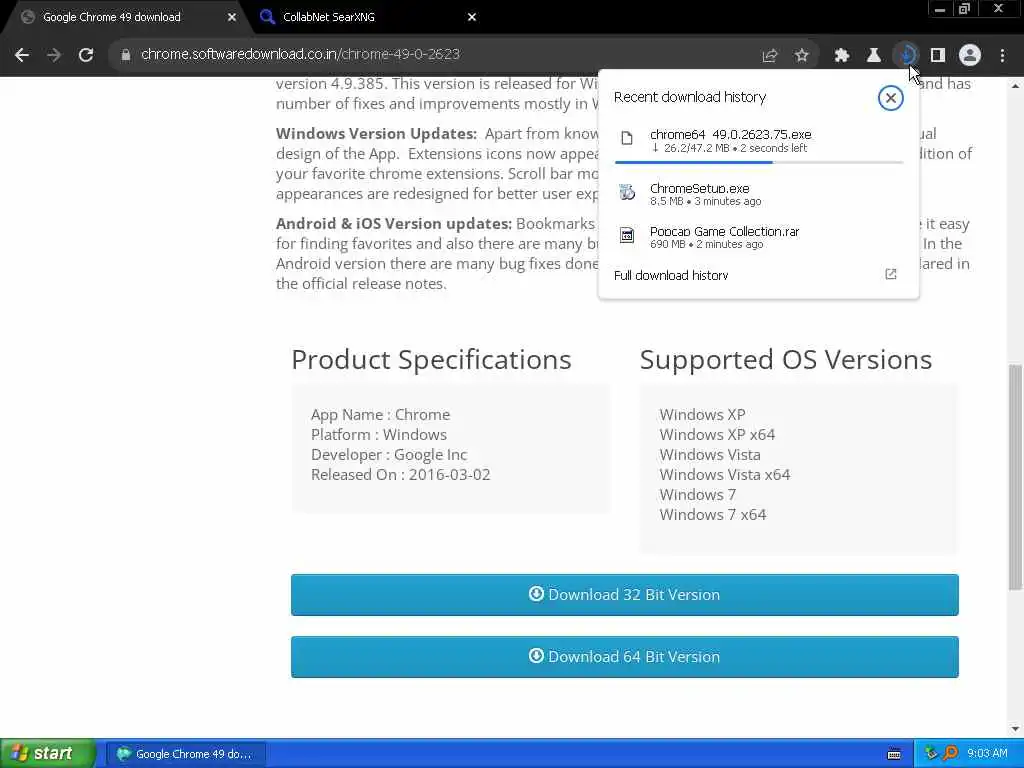
Task: Click the 'Developer : Google Inc' line
Action: point(389,455)
